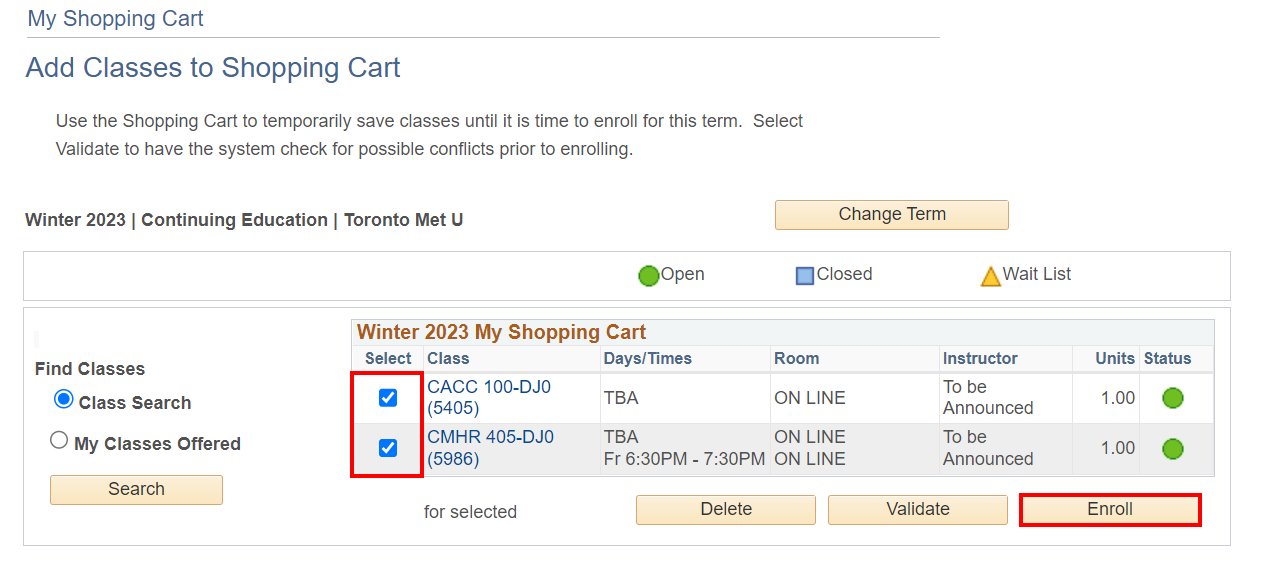Click the green Open status legend icon
Screen dimensions: 1261x564
pyautogui.click(x=649, y=275)
